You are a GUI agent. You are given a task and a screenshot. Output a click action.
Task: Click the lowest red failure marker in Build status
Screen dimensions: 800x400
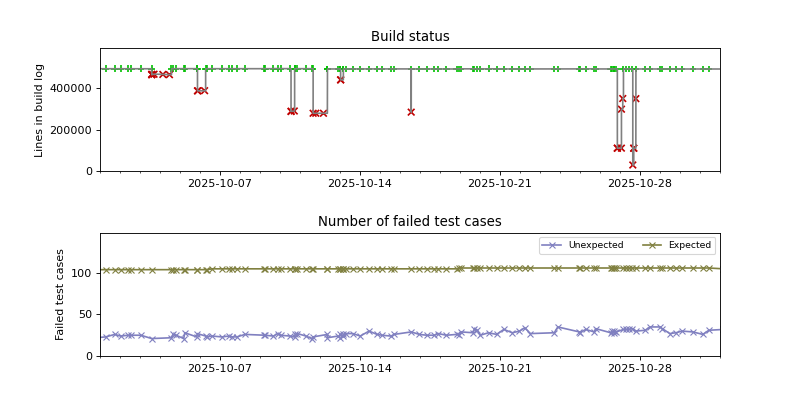632,165
